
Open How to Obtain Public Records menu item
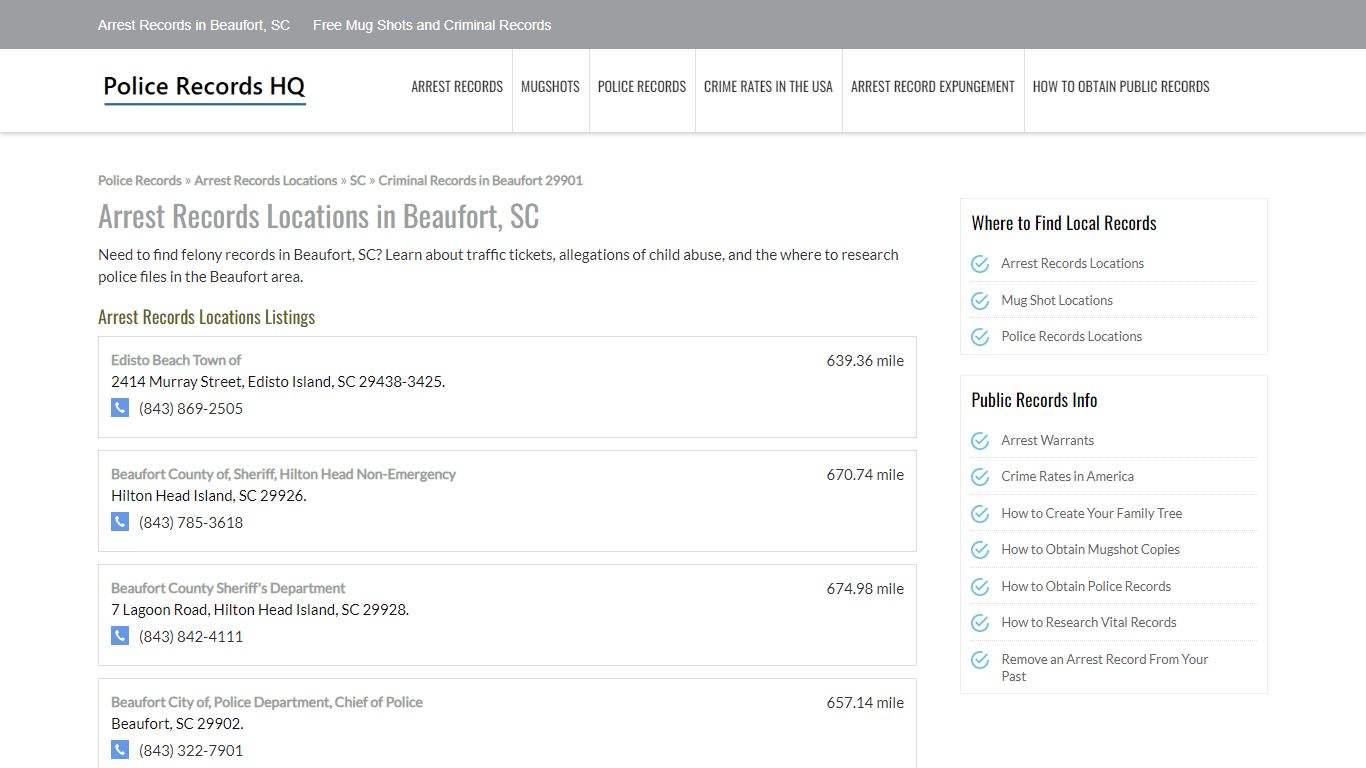click(1121, 87)
